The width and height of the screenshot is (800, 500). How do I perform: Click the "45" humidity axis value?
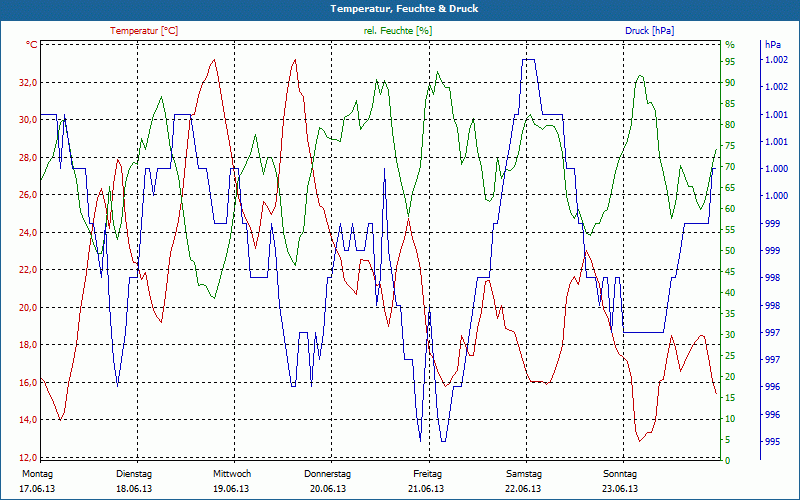[x=730, y=272]
